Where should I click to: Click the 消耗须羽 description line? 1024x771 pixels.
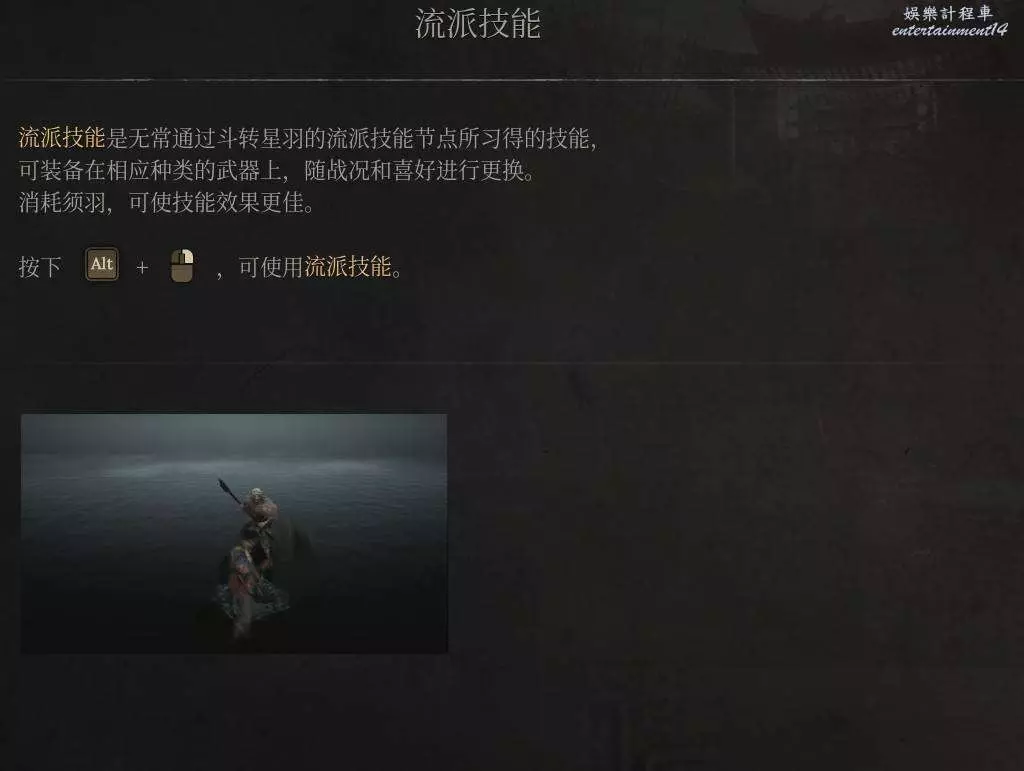pos(167,203)
